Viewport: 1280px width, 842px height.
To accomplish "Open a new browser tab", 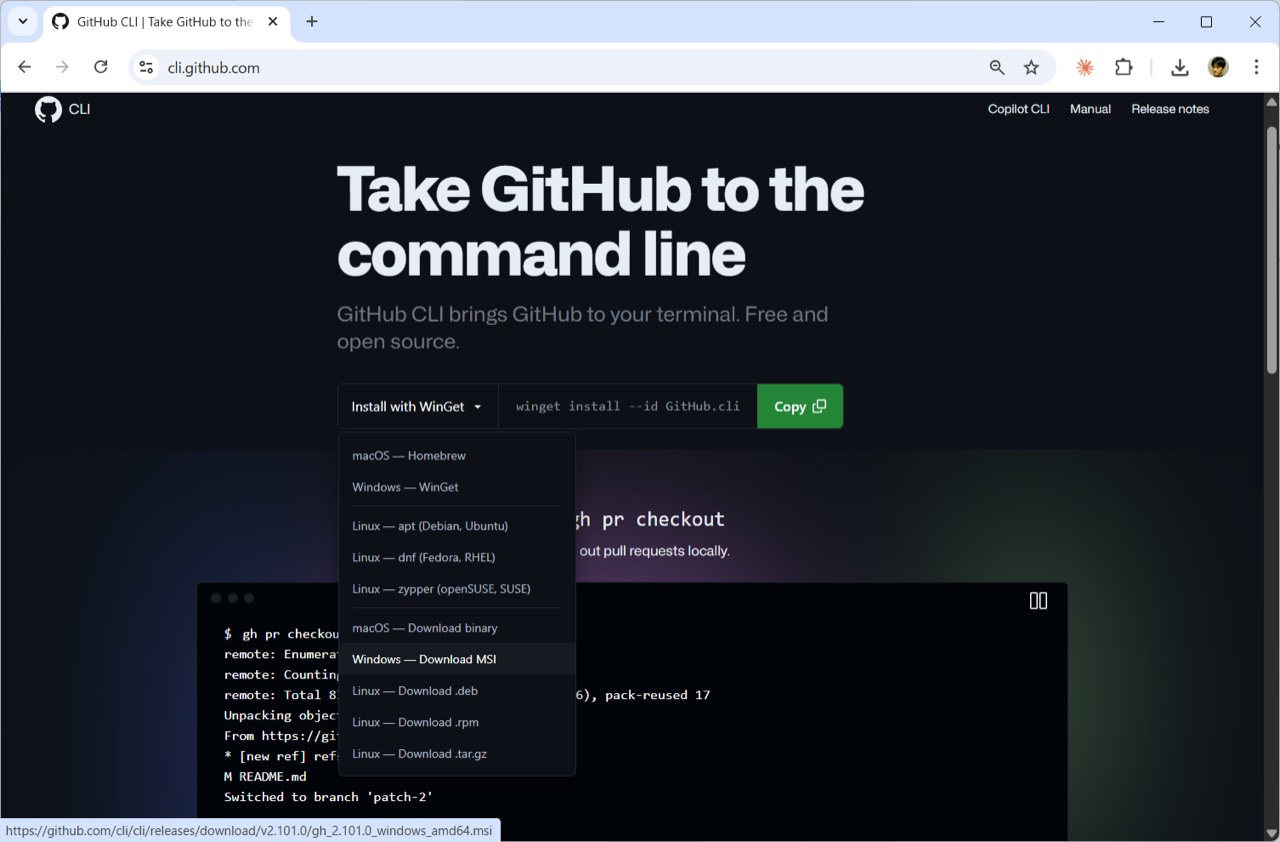I will click(312, 21).
